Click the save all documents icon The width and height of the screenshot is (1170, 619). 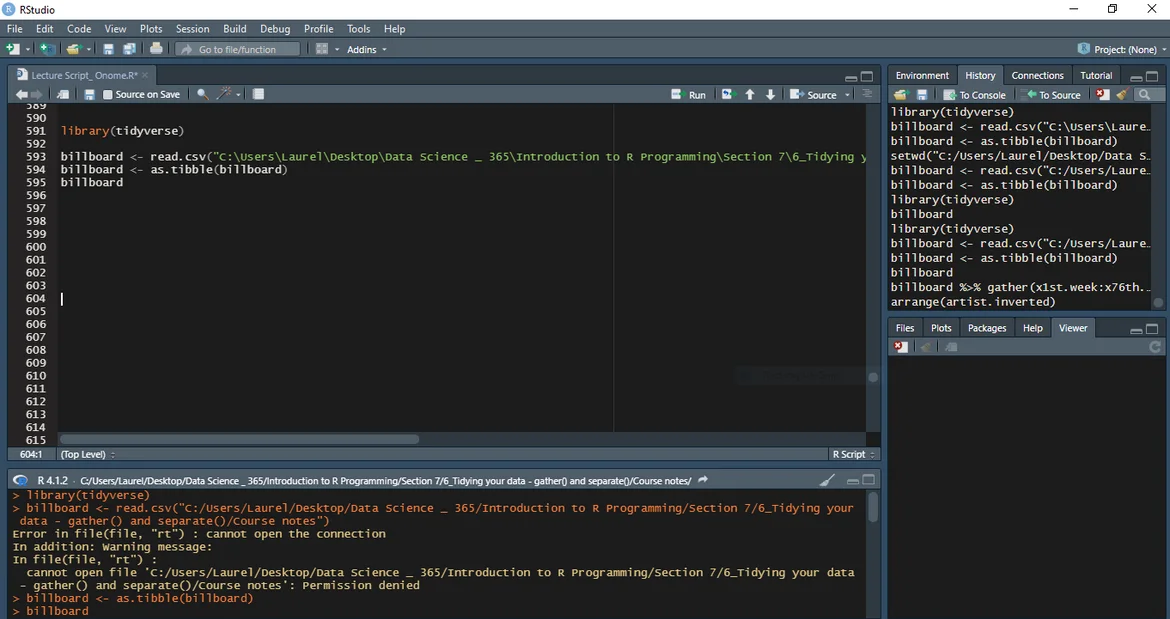129,49
